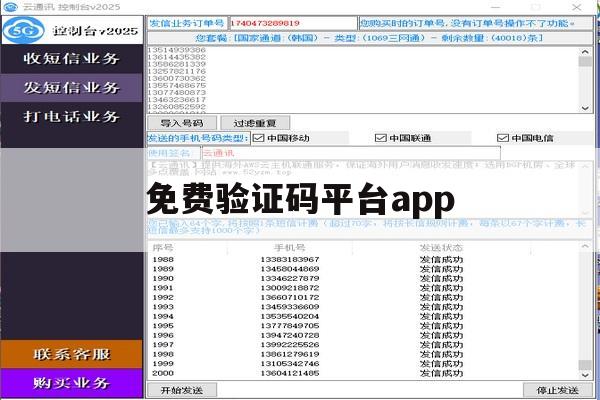This screenshot has width=600, height=400.
Task: Click the 发信业务订单号 label
Action: click(x=187, y=23)
